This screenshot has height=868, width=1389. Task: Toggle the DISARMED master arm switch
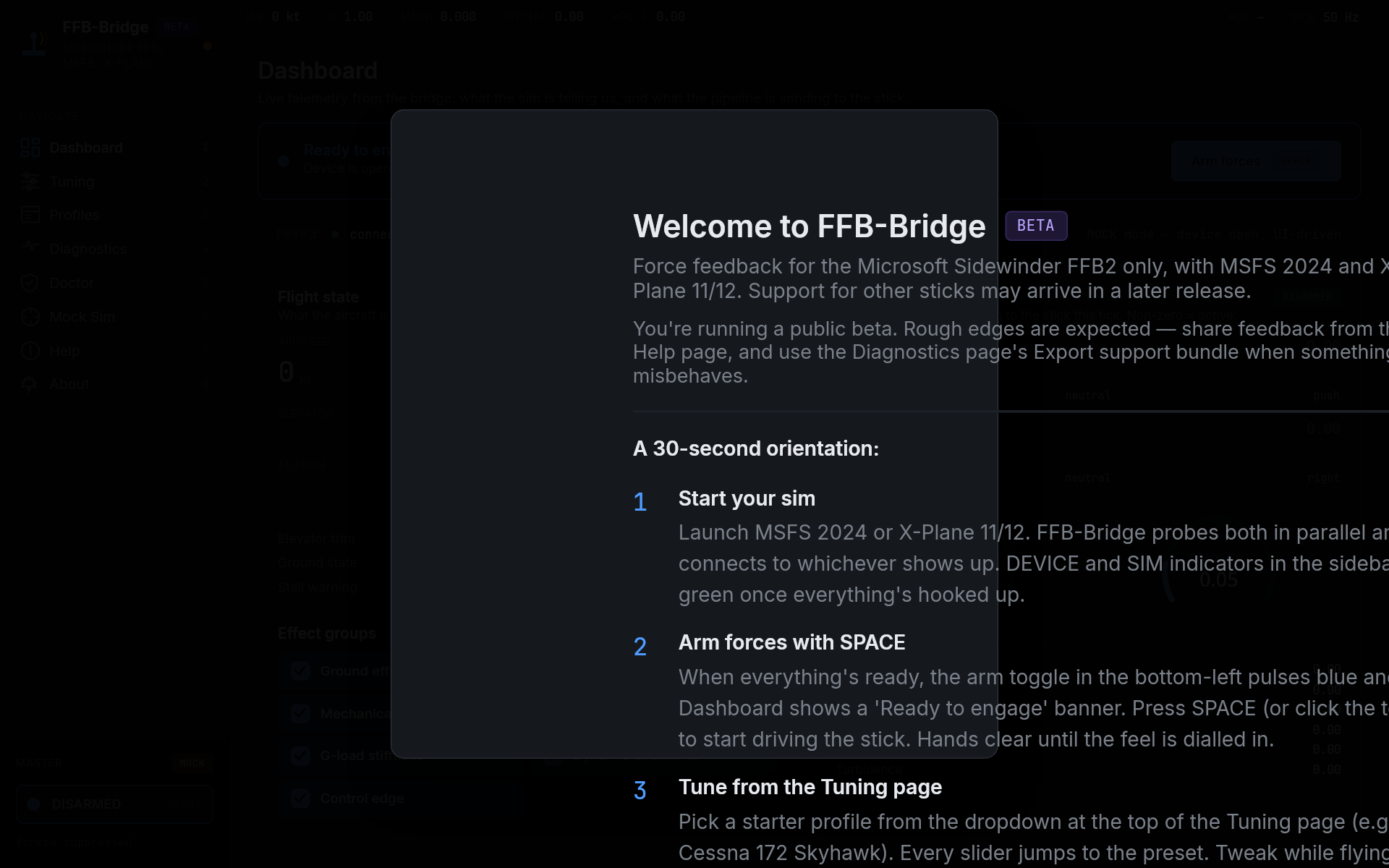coord(114,804)
